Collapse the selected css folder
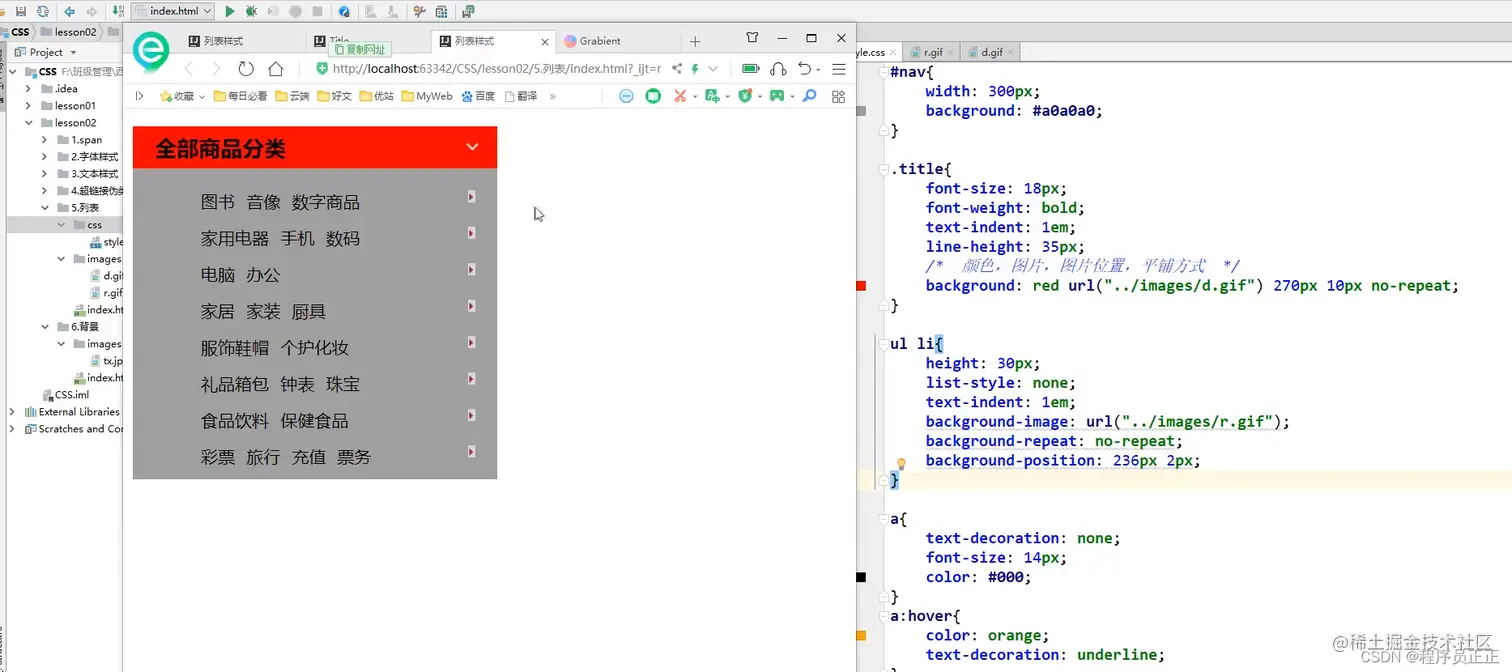This screenshot has height=672, width=1512. (62, 225)
